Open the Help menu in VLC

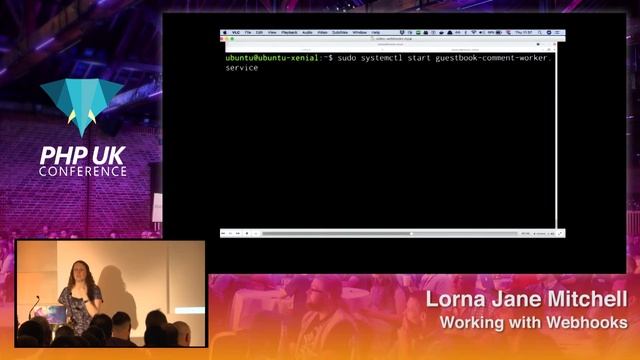click(x=376, y=32)
